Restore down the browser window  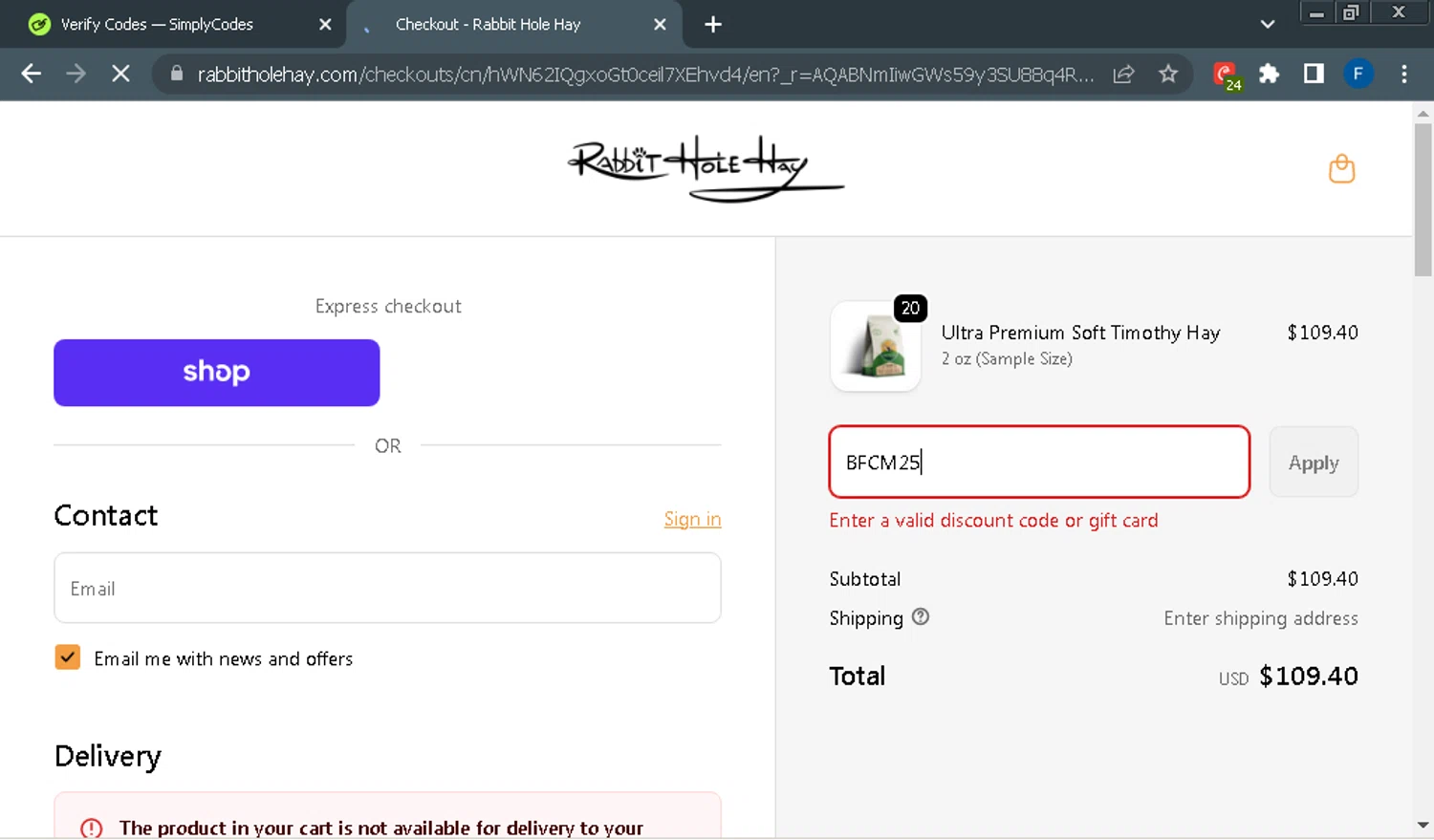coord(1351,13)
